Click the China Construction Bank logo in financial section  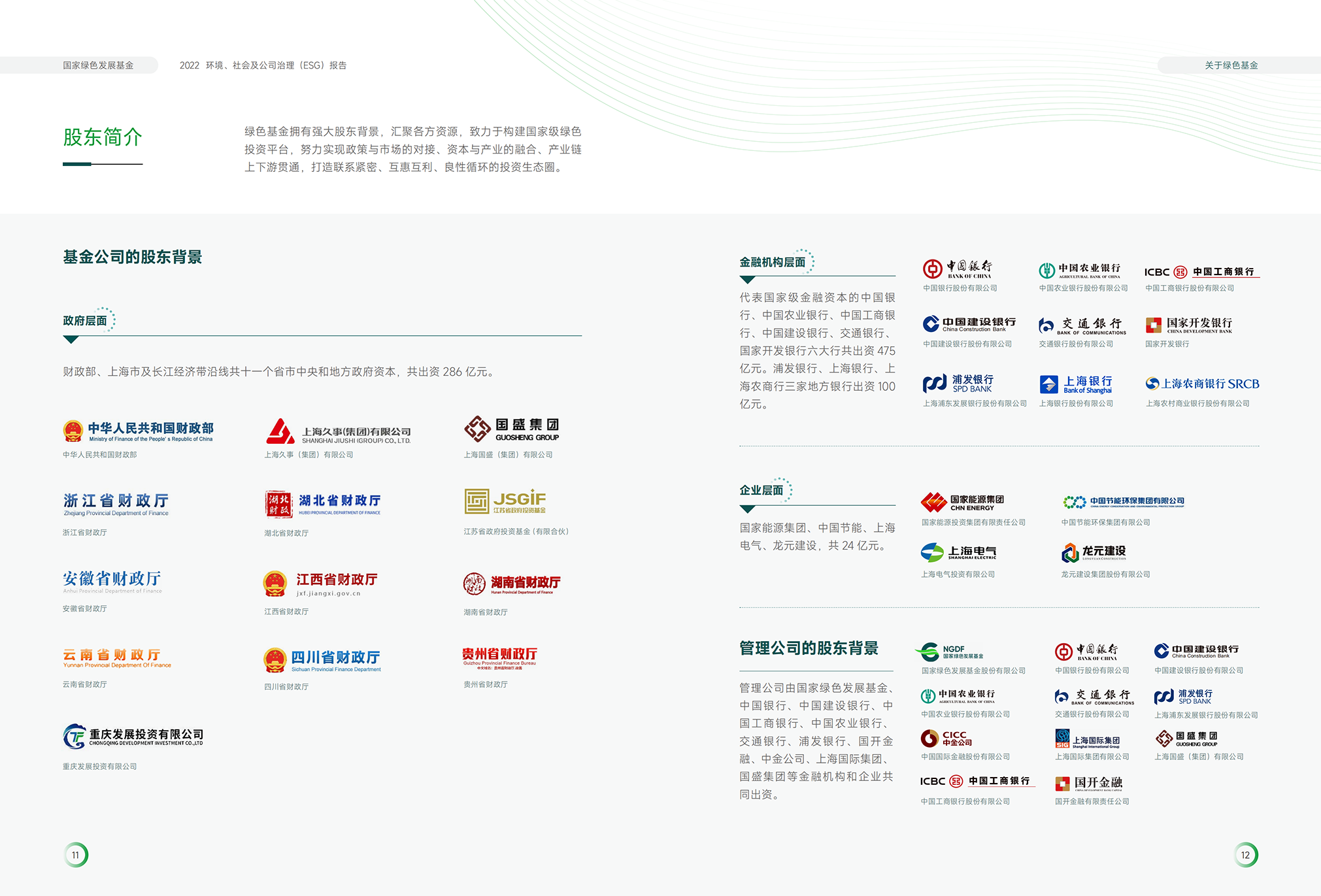pos(969,324)
